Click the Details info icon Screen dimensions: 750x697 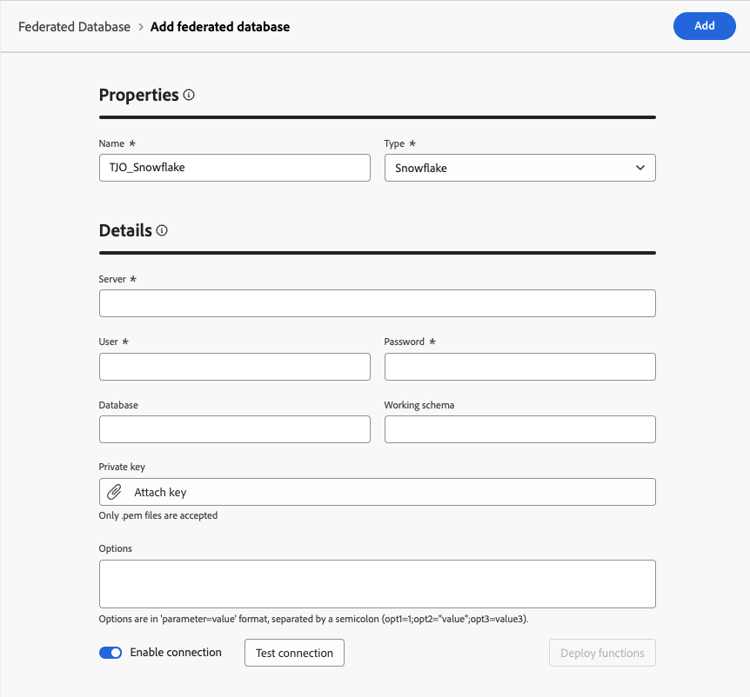point(162,231)
